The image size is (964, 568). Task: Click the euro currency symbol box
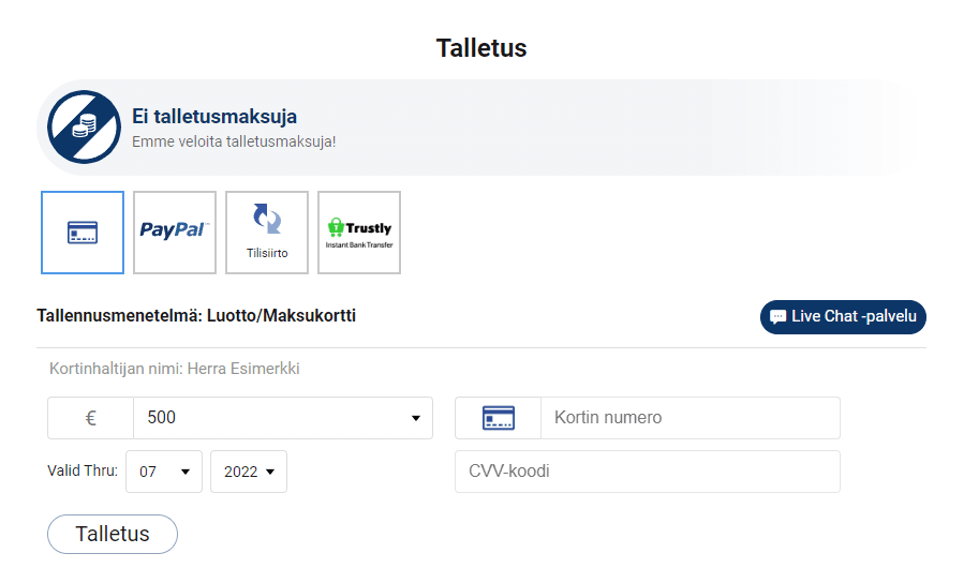90,418
